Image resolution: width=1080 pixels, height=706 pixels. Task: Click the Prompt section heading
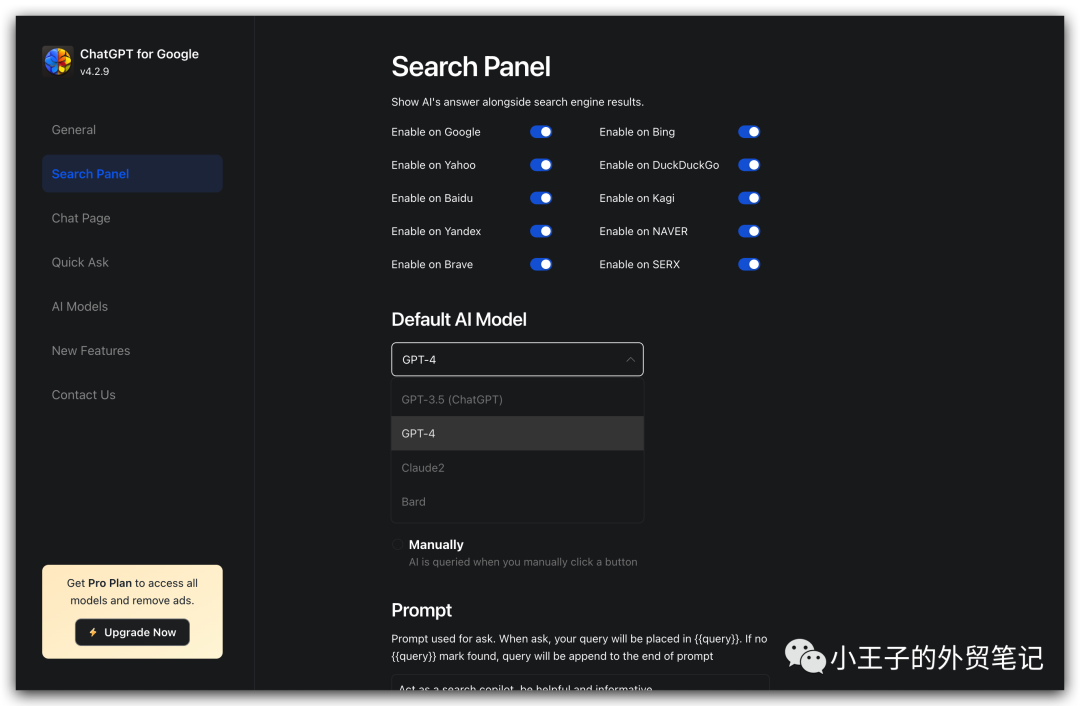pyautogui.click(x=422, y=610)
